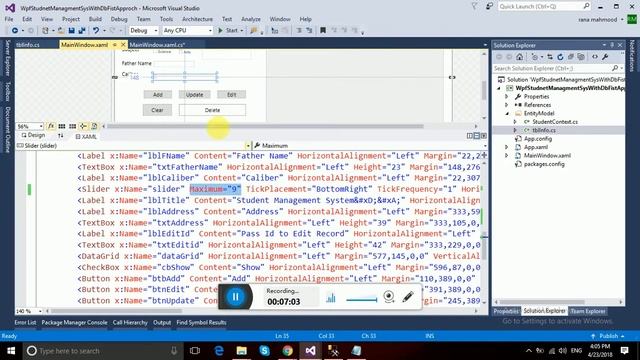This screenshot has width=640, height=360.
Task: Switch to the Team Explorer tab
Action: click(x=588, y=311)
